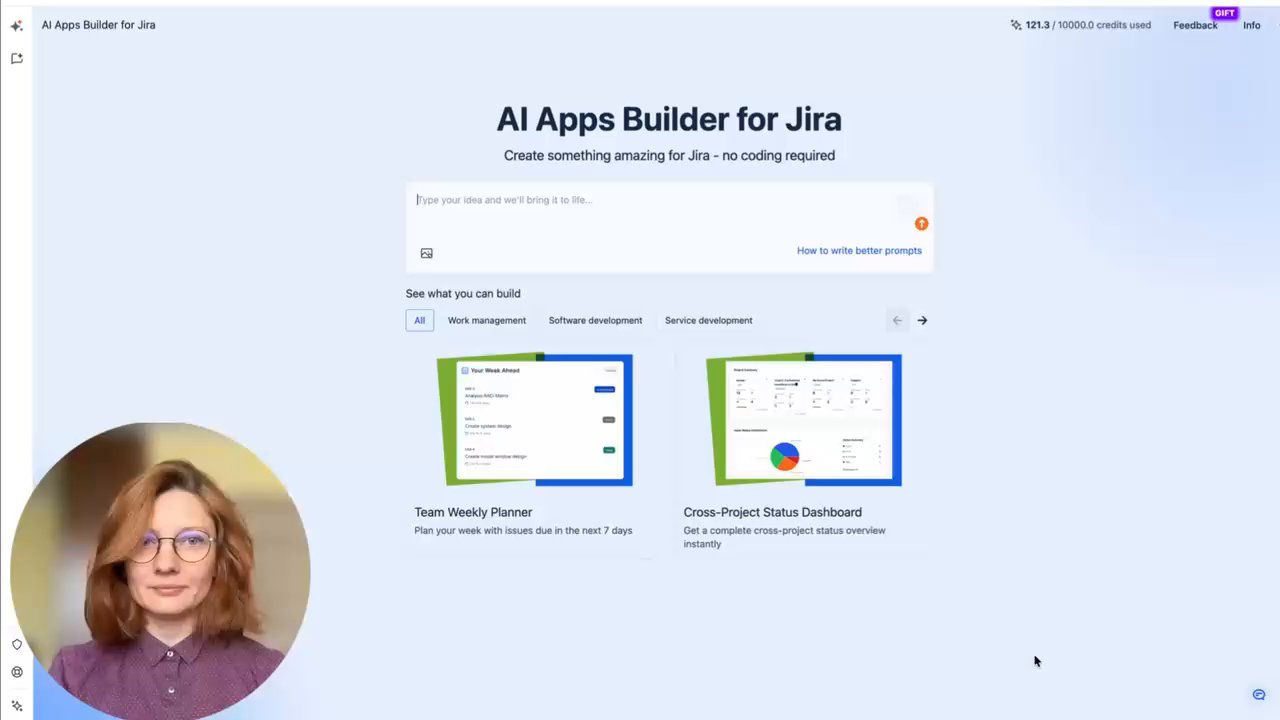Open How to write better prompts link

click(x=859, y=251)
